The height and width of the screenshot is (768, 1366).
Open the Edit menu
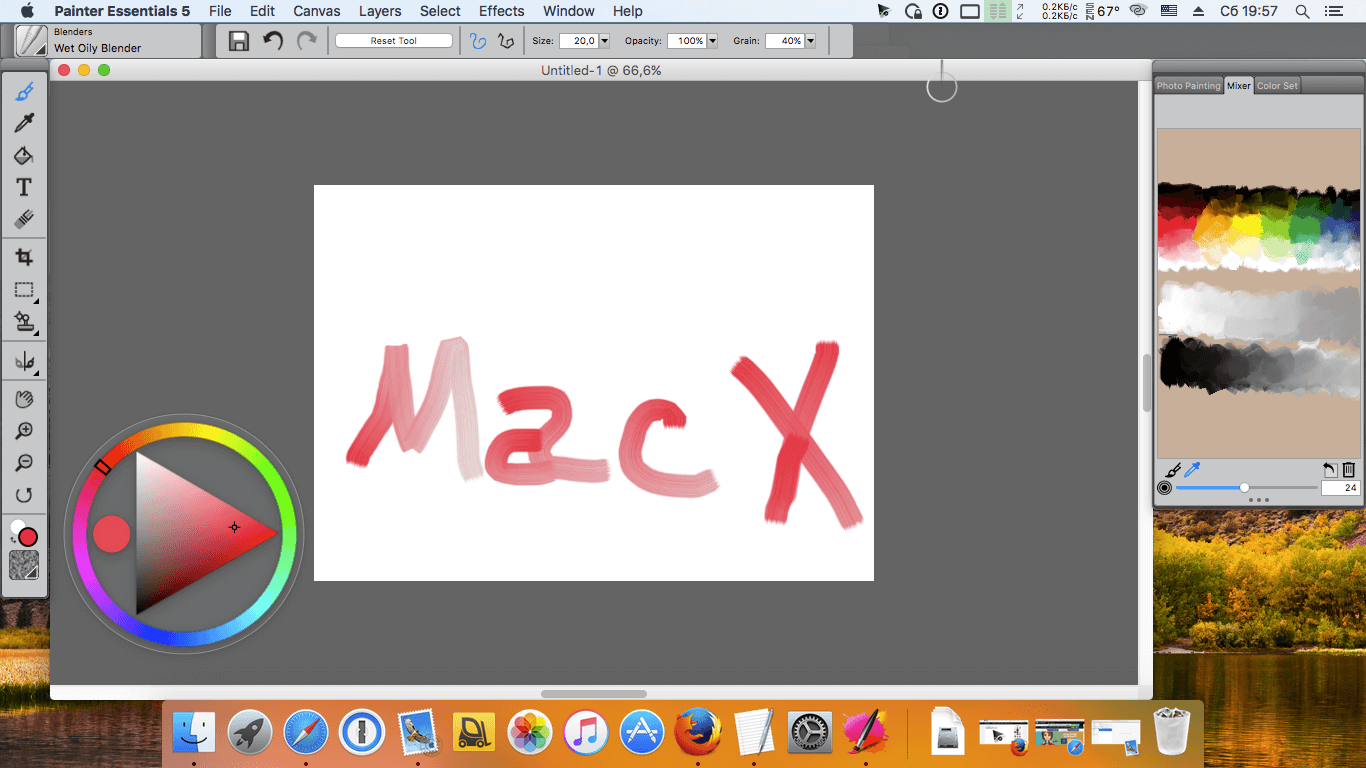262,11
